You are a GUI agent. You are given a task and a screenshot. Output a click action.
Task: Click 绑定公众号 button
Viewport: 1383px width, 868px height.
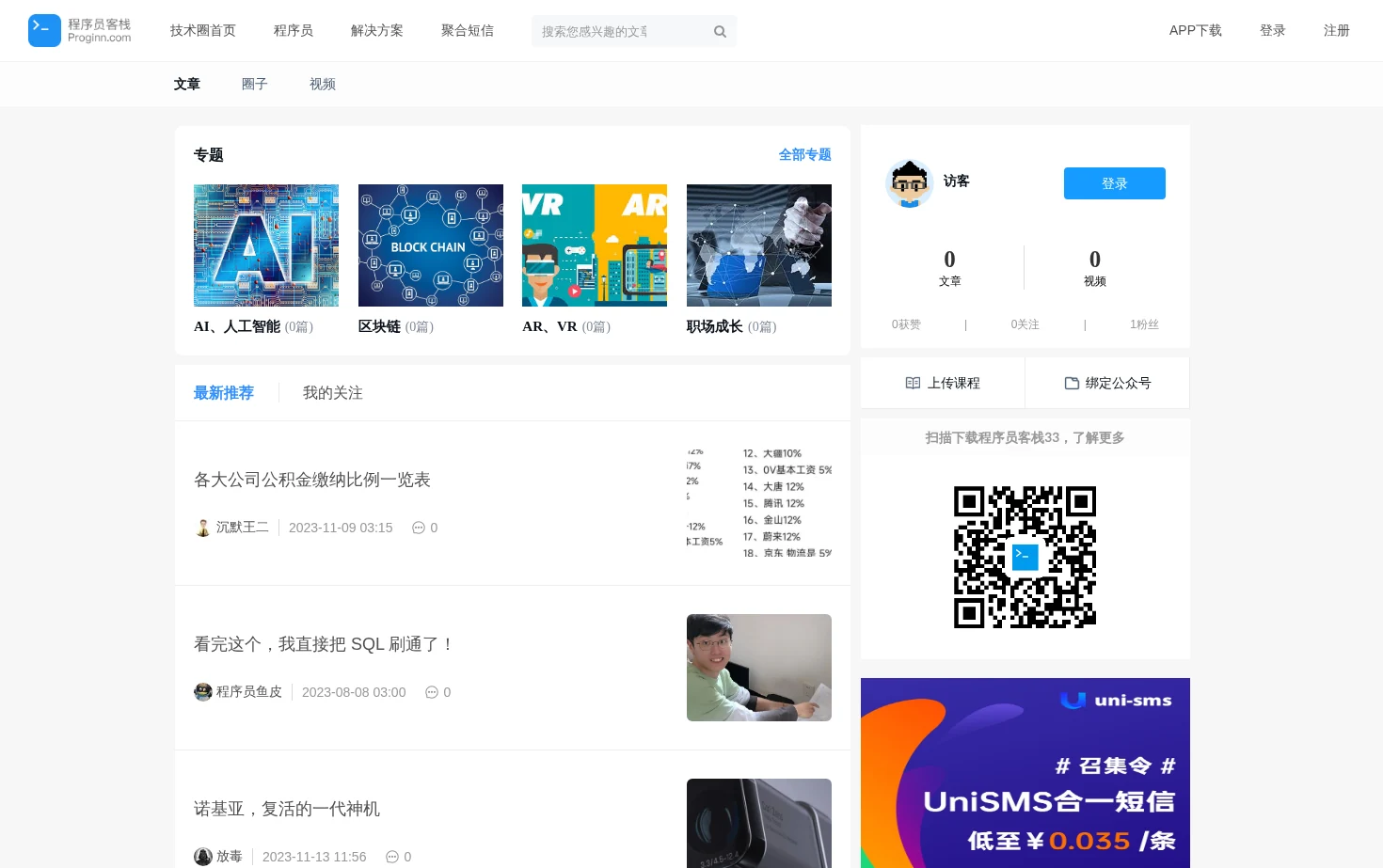coord(1107,383)
